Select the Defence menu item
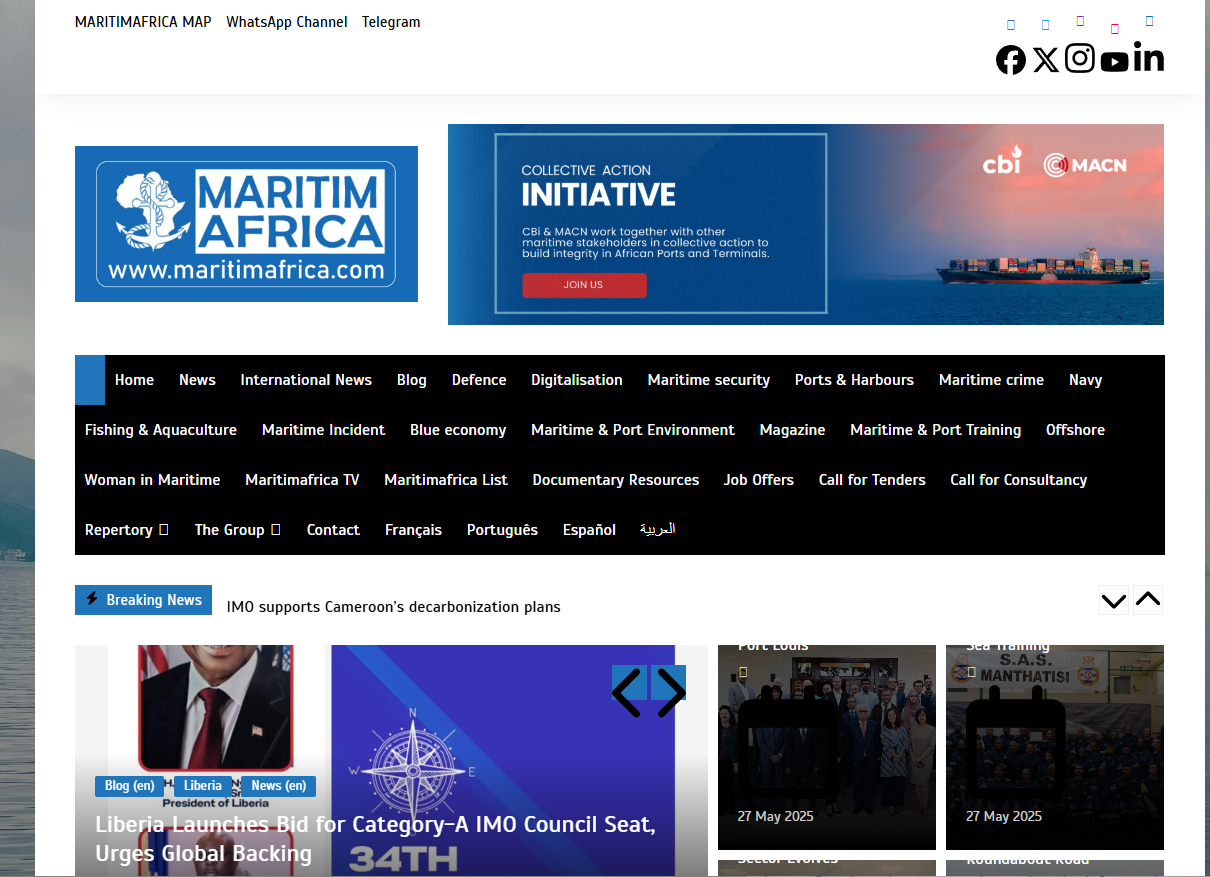1210x877 pixels. click(479, 380)
